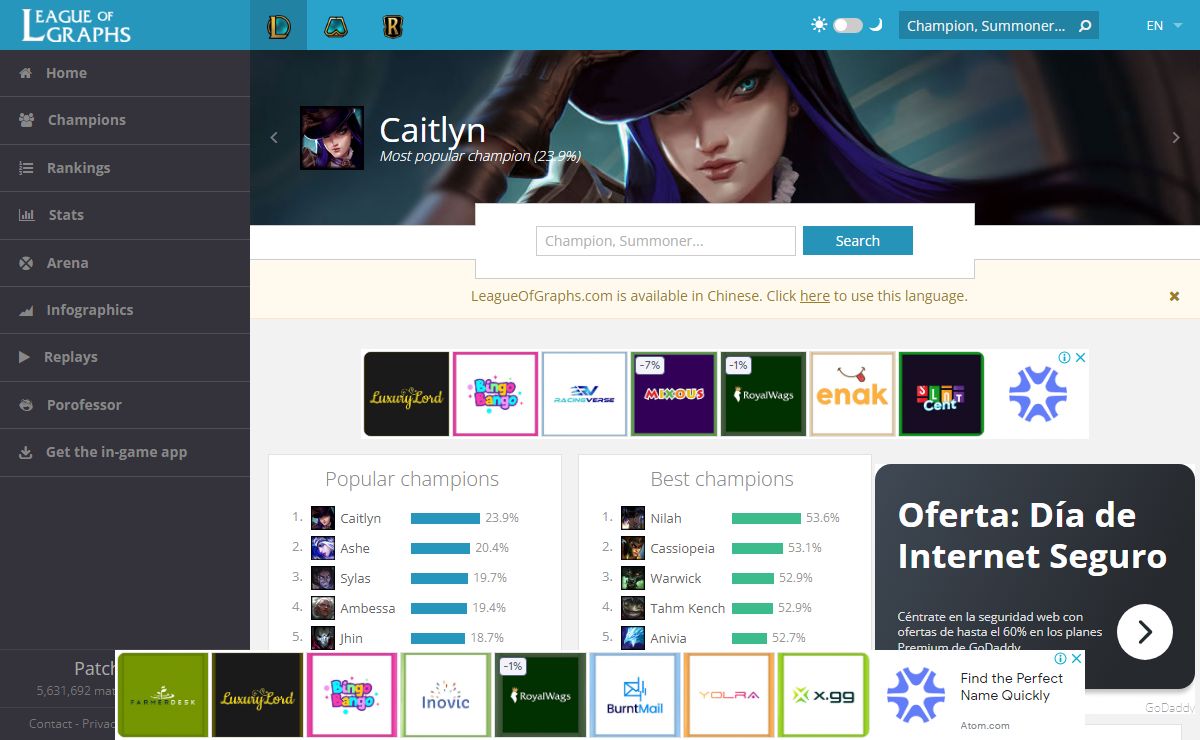The image size is (1200, 740).
Task: Click the Popular champions heading
Action: (412, 479)
